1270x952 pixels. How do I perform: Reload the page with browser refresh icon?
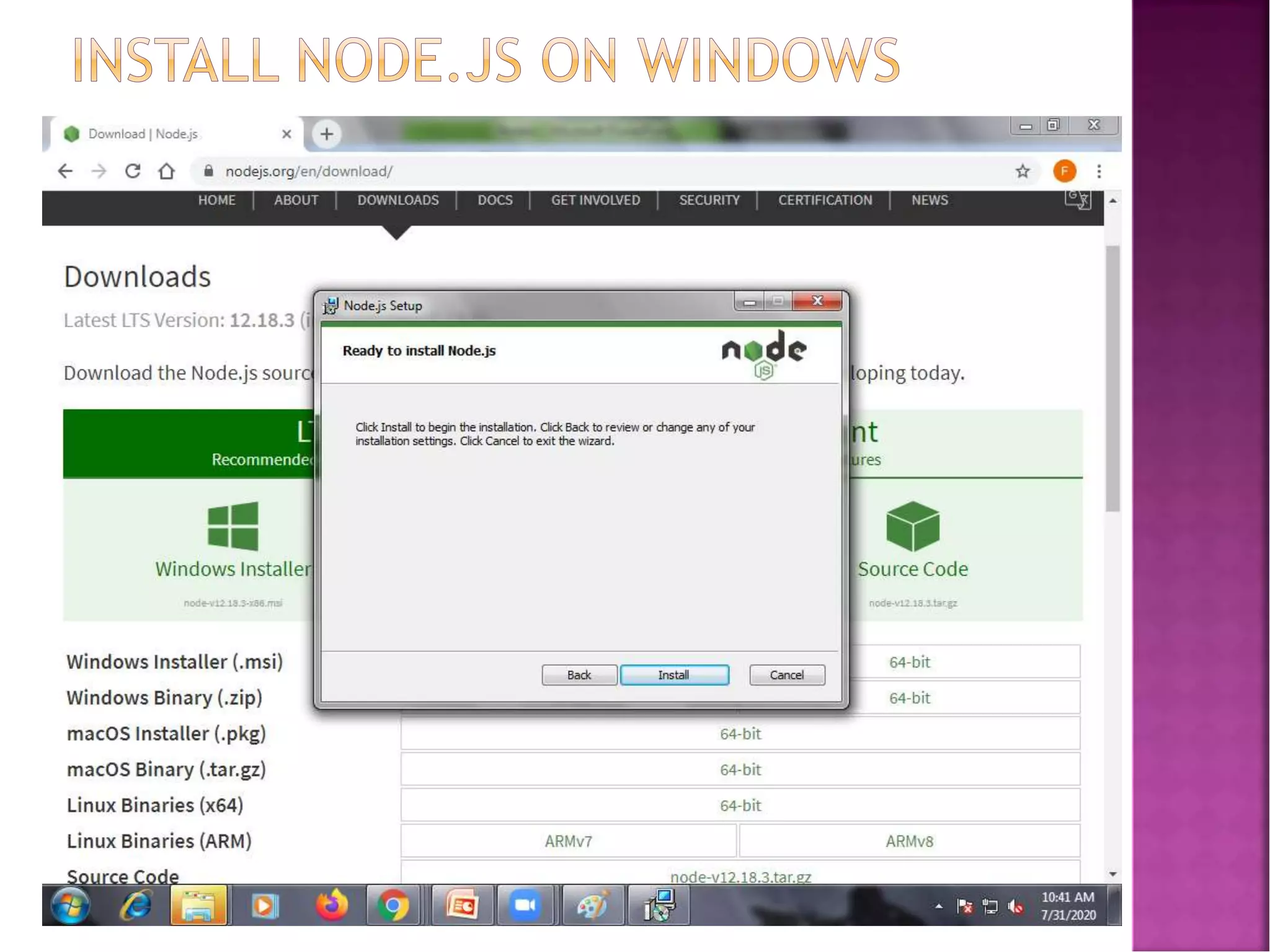pos(133,171)
